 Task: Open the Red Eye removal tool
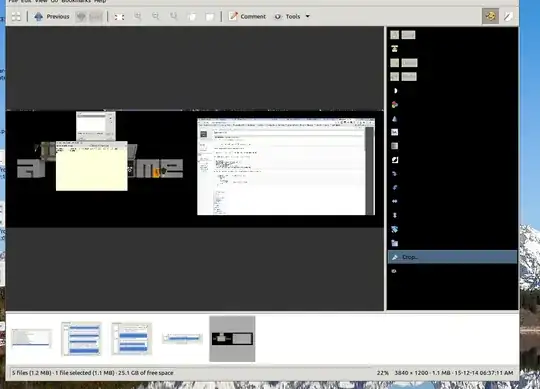395,271
